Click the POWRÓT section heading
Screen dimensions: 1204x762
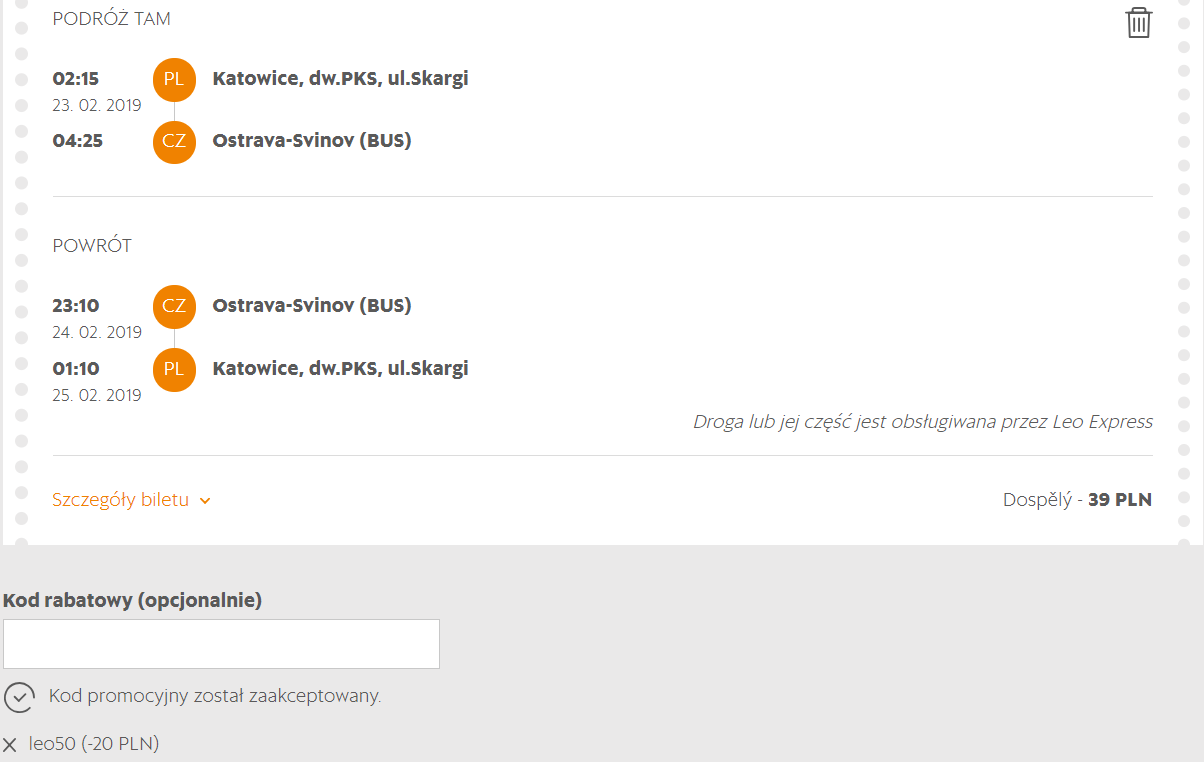92,246
